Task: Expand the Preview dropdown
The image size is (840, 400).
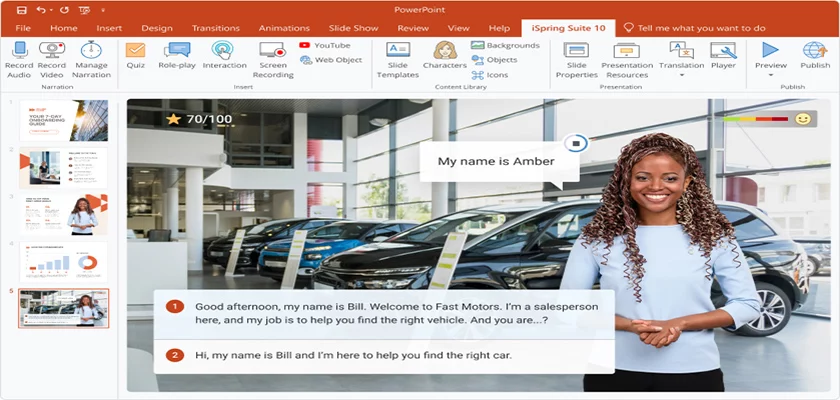Action: (770, 75)
